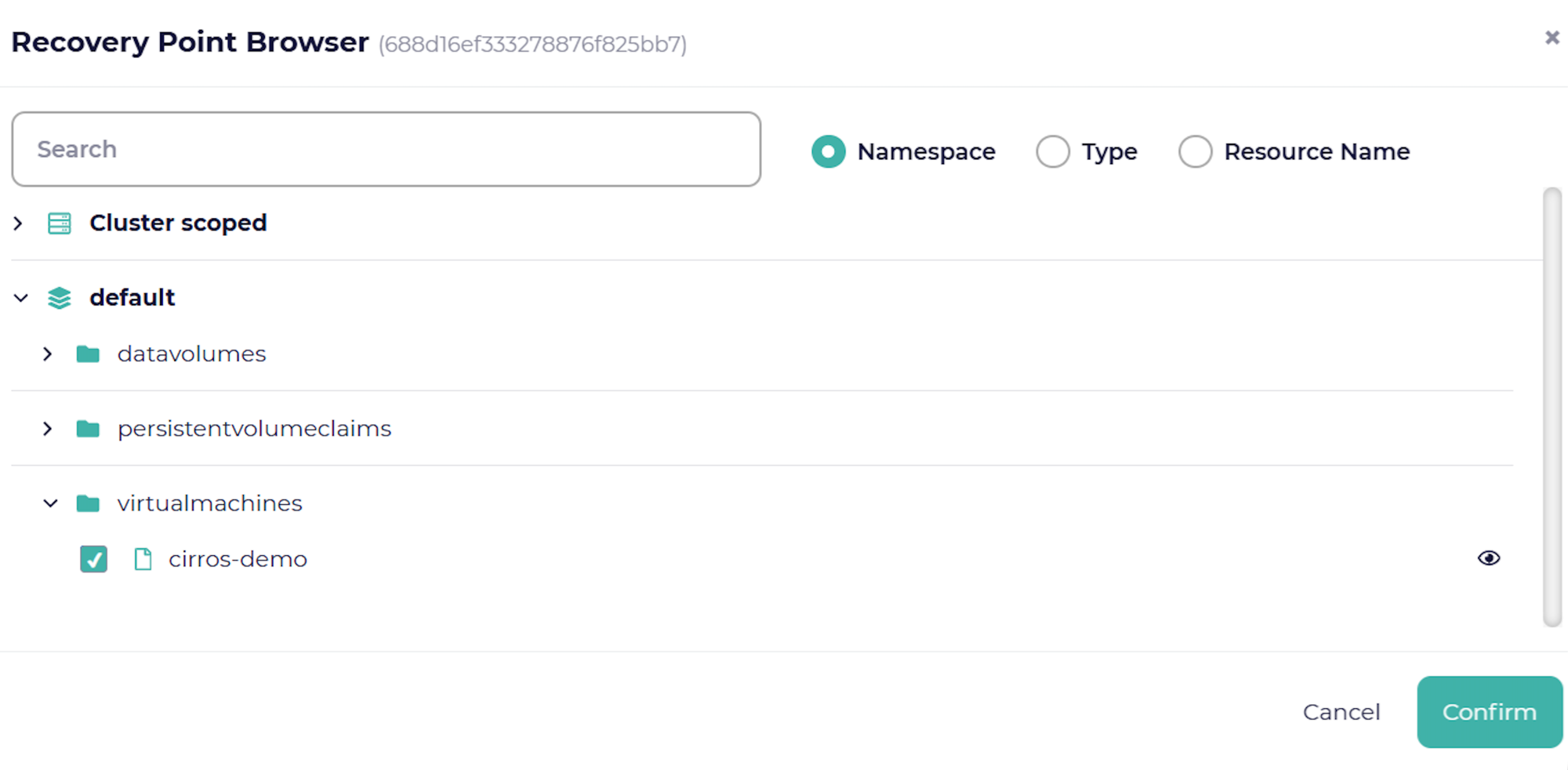Click the Cancel button
1568x770 pixels.
(1341, 712)
